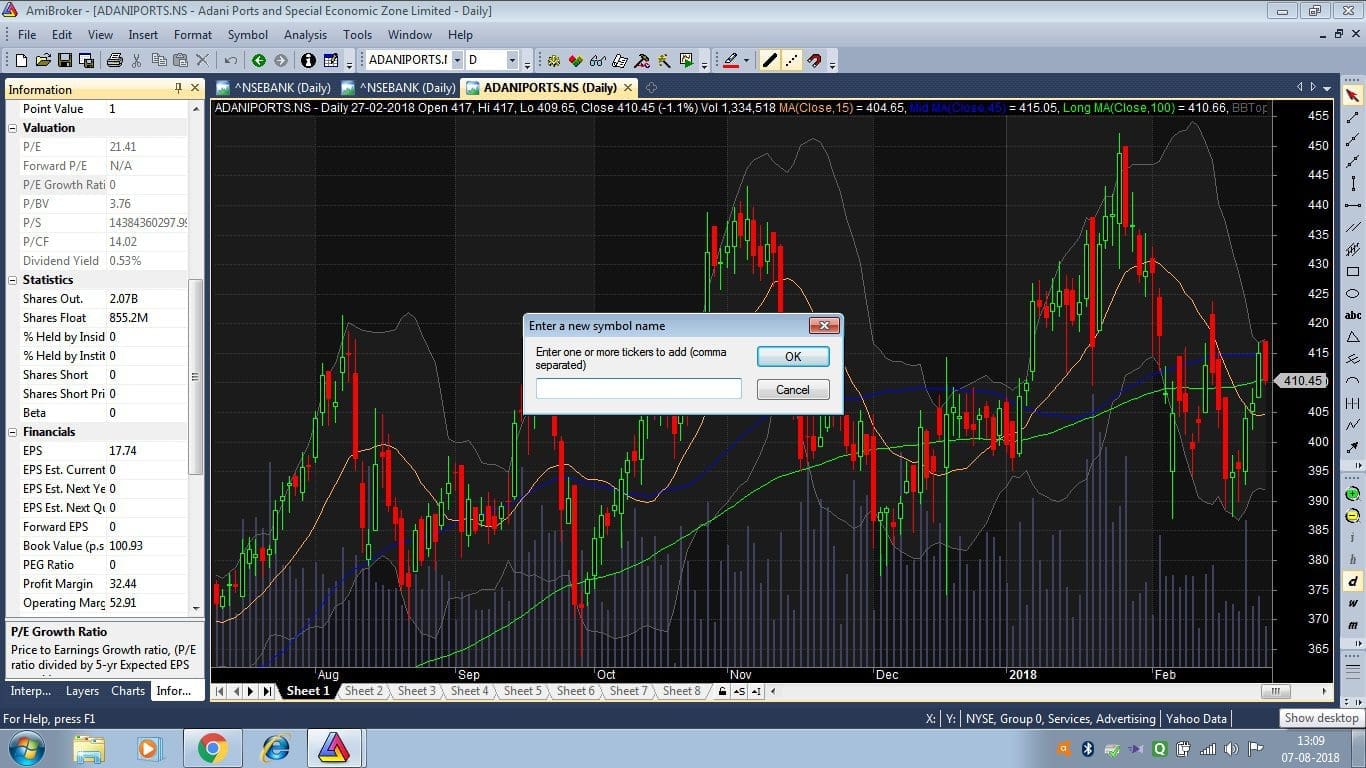Screen dimensions: 1366x768
Task: Click the P/E value 21.41
Action: pos(122,147)
